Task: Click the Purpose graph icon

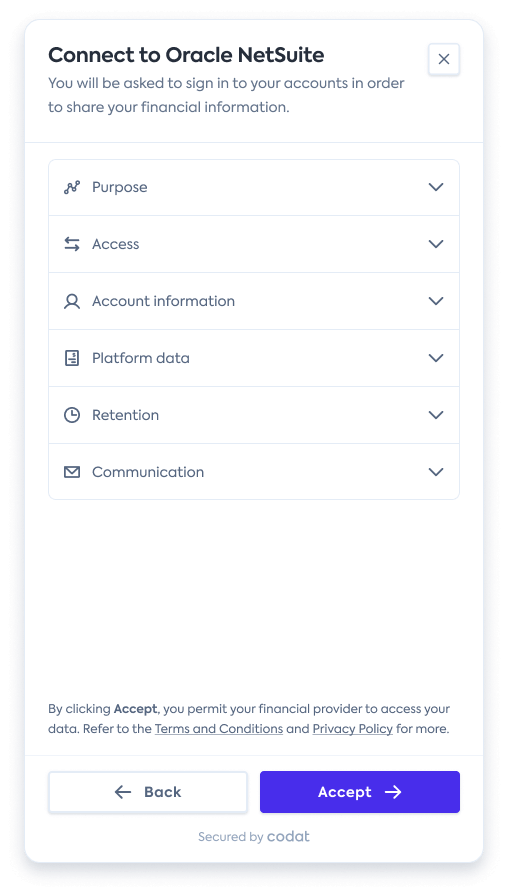Action: click(x=72, y=187)
